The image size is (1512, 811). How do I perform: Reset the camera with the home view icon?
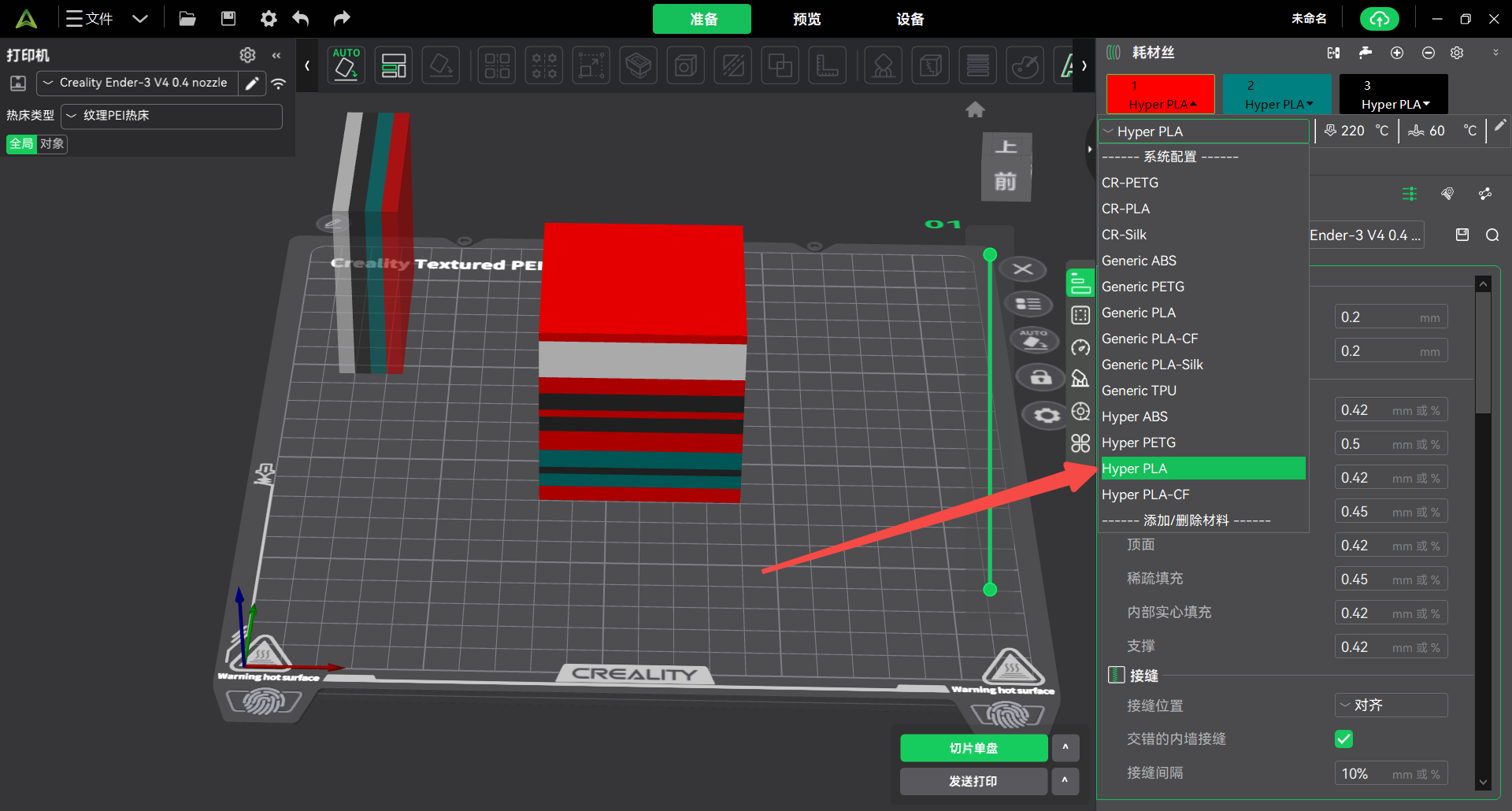(x=975, y=110)
